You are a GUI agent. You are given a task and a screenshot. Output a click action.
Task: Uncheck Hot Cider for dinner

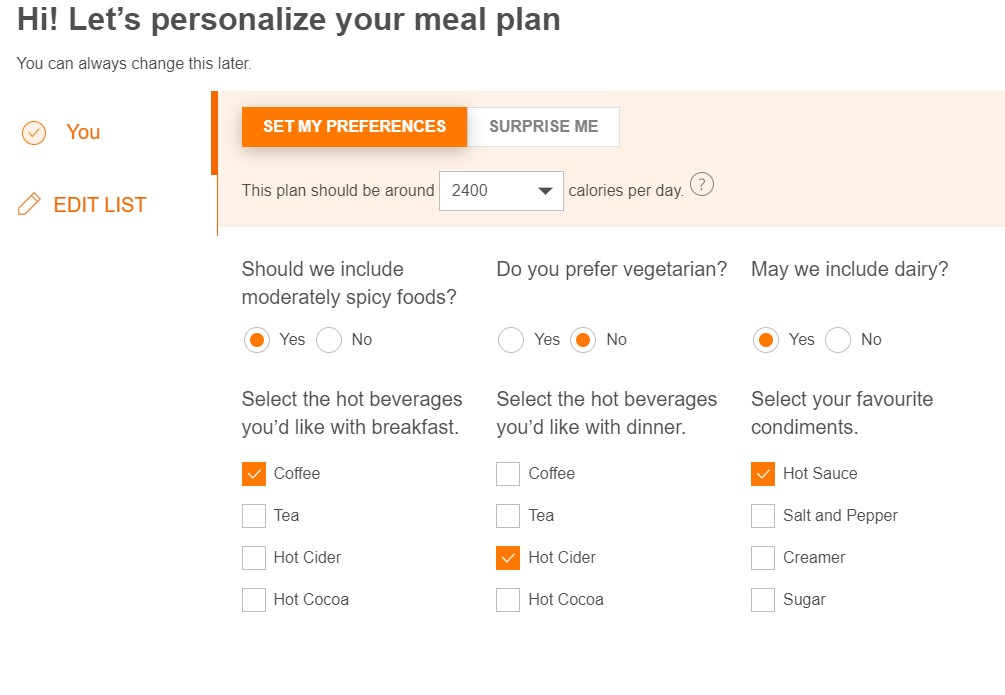tap(508, 558)
